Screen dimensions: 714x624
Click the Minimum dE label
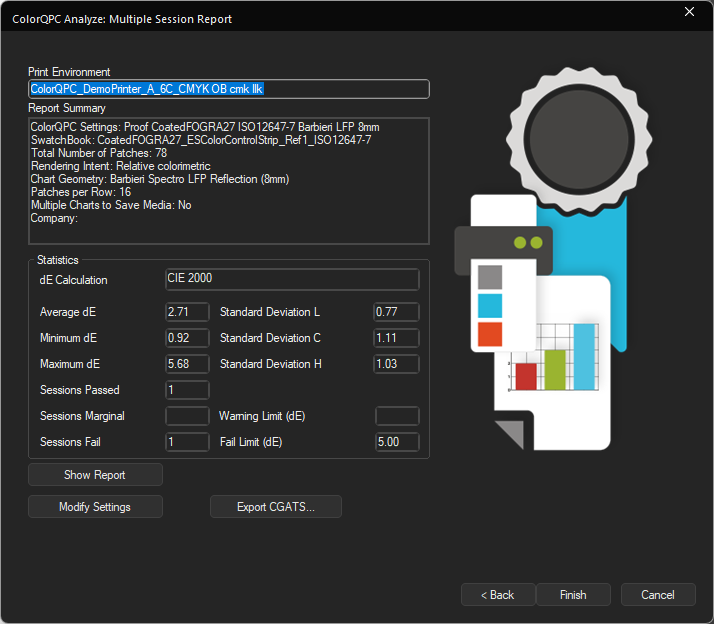click(68, 338)
